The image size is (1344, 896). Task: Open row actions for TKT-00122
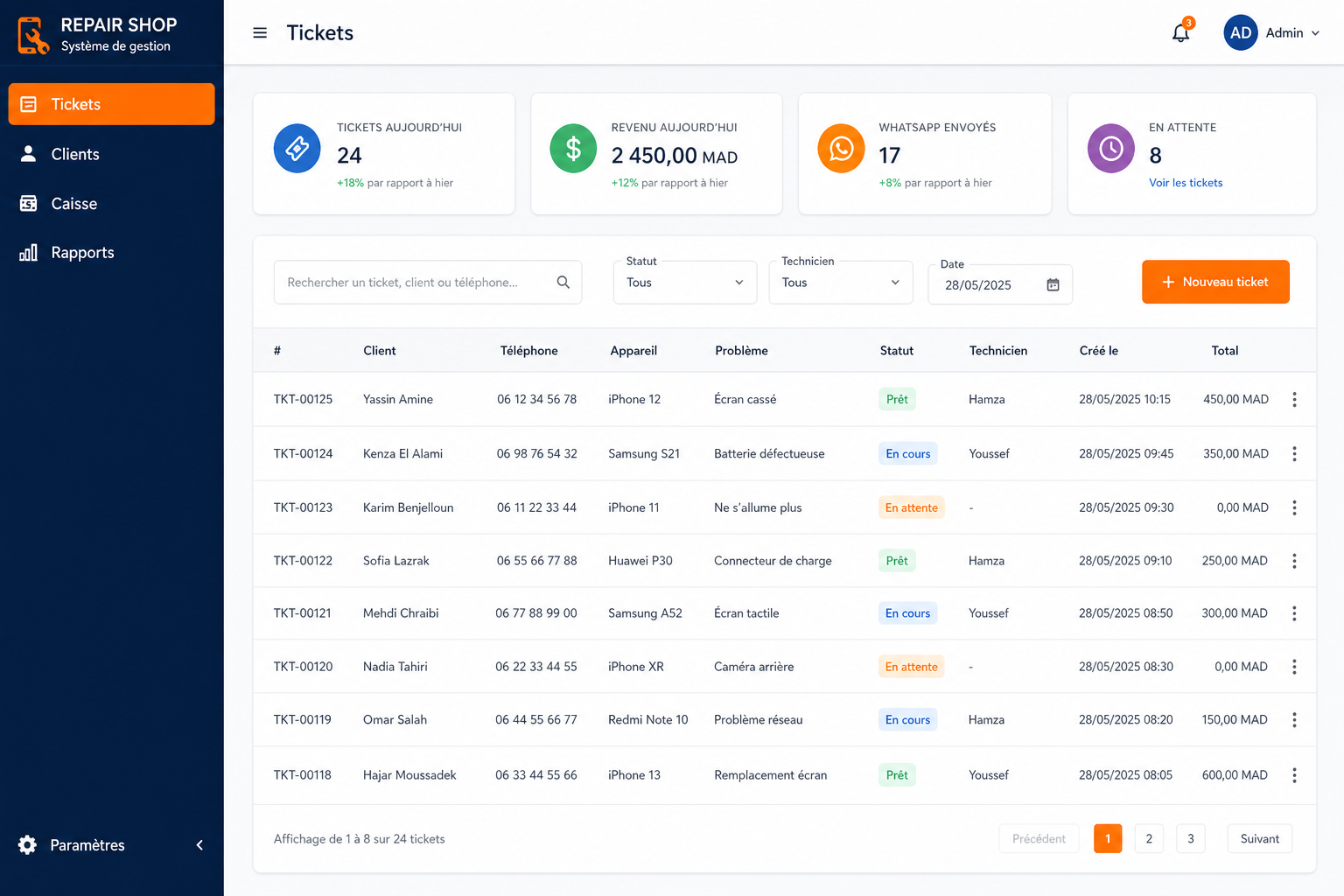(1294, 561)
